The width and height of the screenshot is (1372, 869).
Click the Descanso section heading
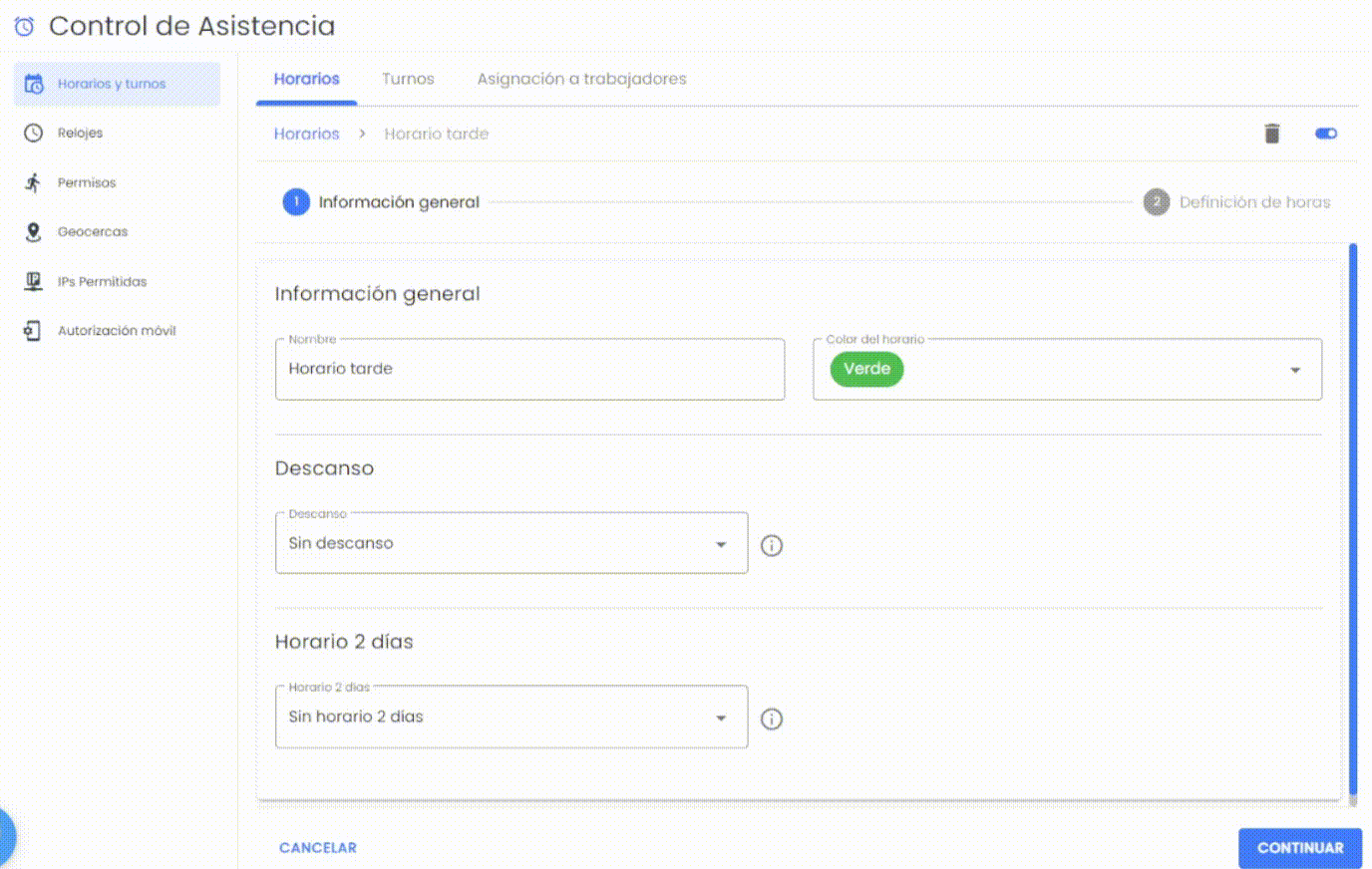coord(324,468)
